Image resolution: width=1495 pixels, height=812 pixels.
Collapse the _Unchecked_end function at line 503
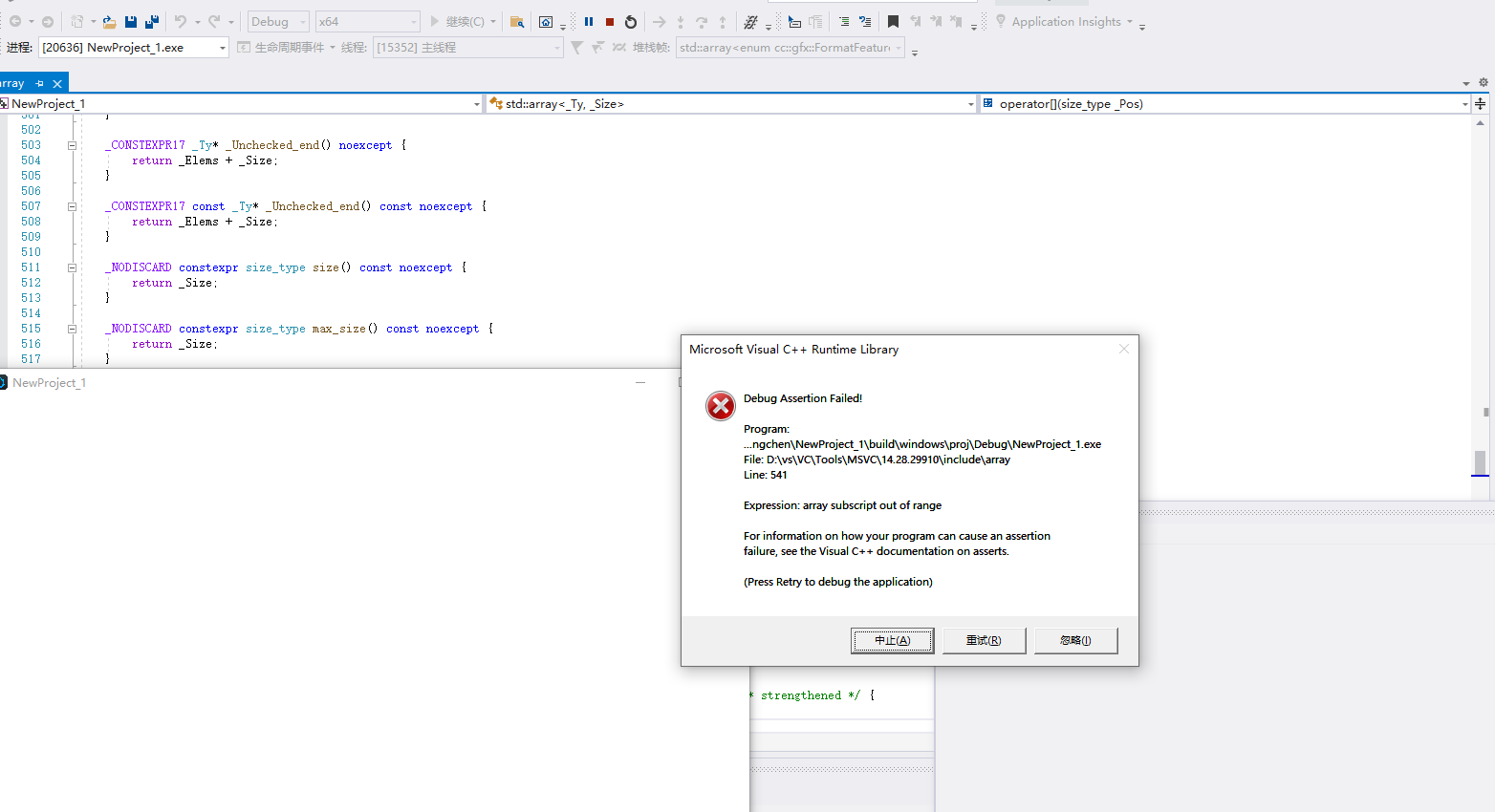(72, 145)
